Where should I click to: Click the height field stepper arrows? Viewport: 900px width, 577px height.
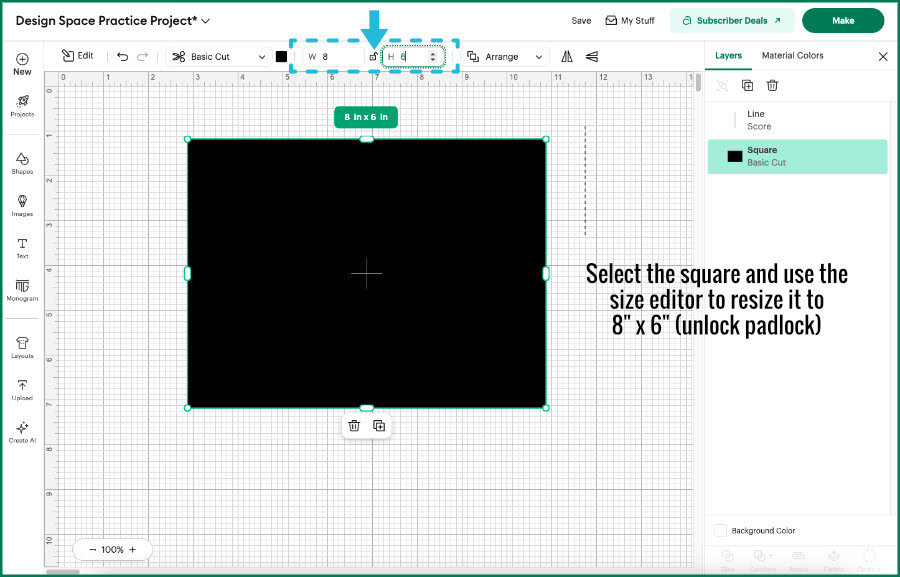click(433, 56)
